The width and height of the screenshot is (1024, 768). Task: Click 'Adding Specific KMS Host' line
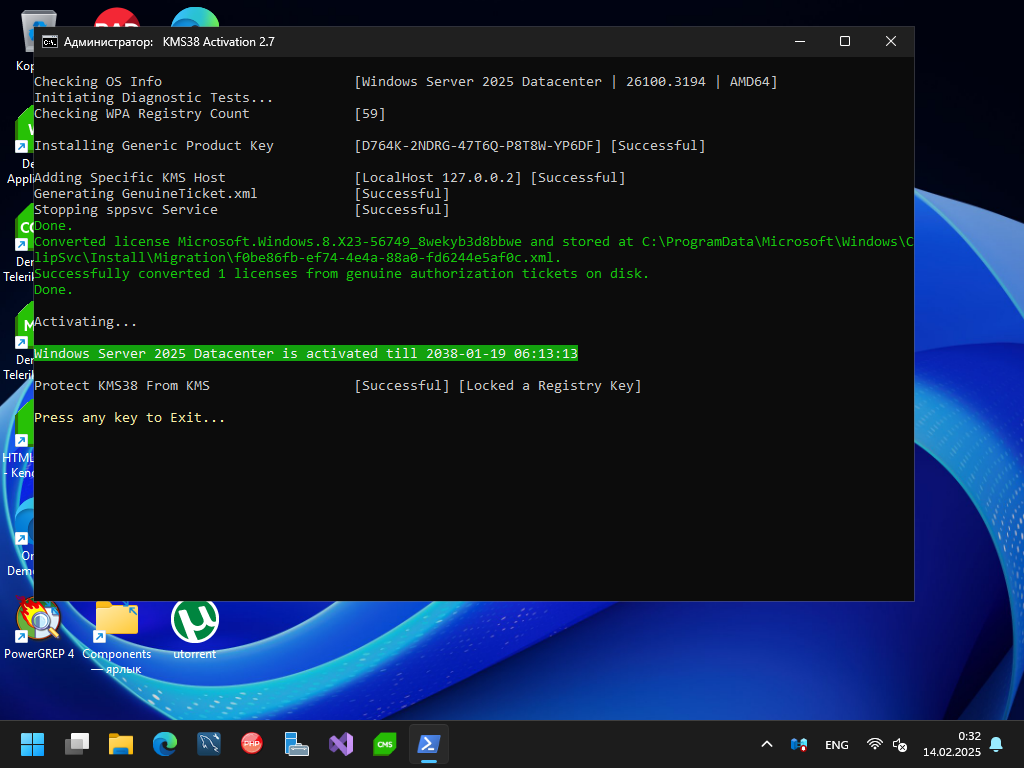(129, 178)
